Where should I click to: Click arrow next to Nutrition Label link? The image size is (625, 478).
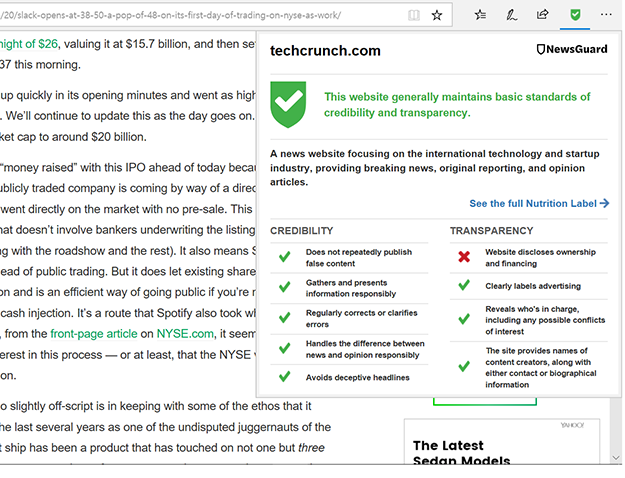(x=604, y=203)
